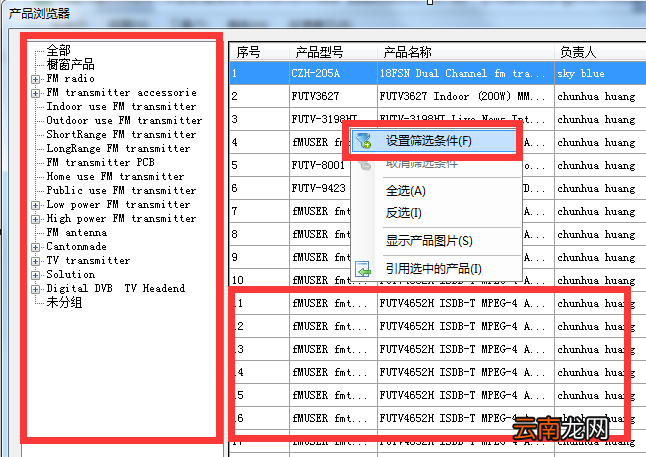Sort by the 产品型号 column header
646x457 pixels.
(333, 52)
